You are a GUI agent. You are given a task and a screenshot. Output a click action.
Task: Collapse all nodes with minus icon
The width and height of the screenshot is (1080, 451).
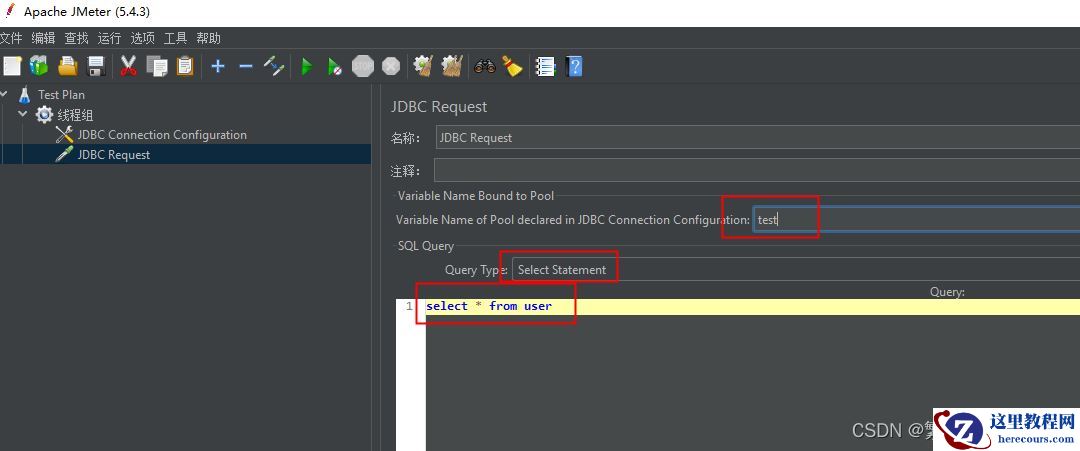point(246,66)
